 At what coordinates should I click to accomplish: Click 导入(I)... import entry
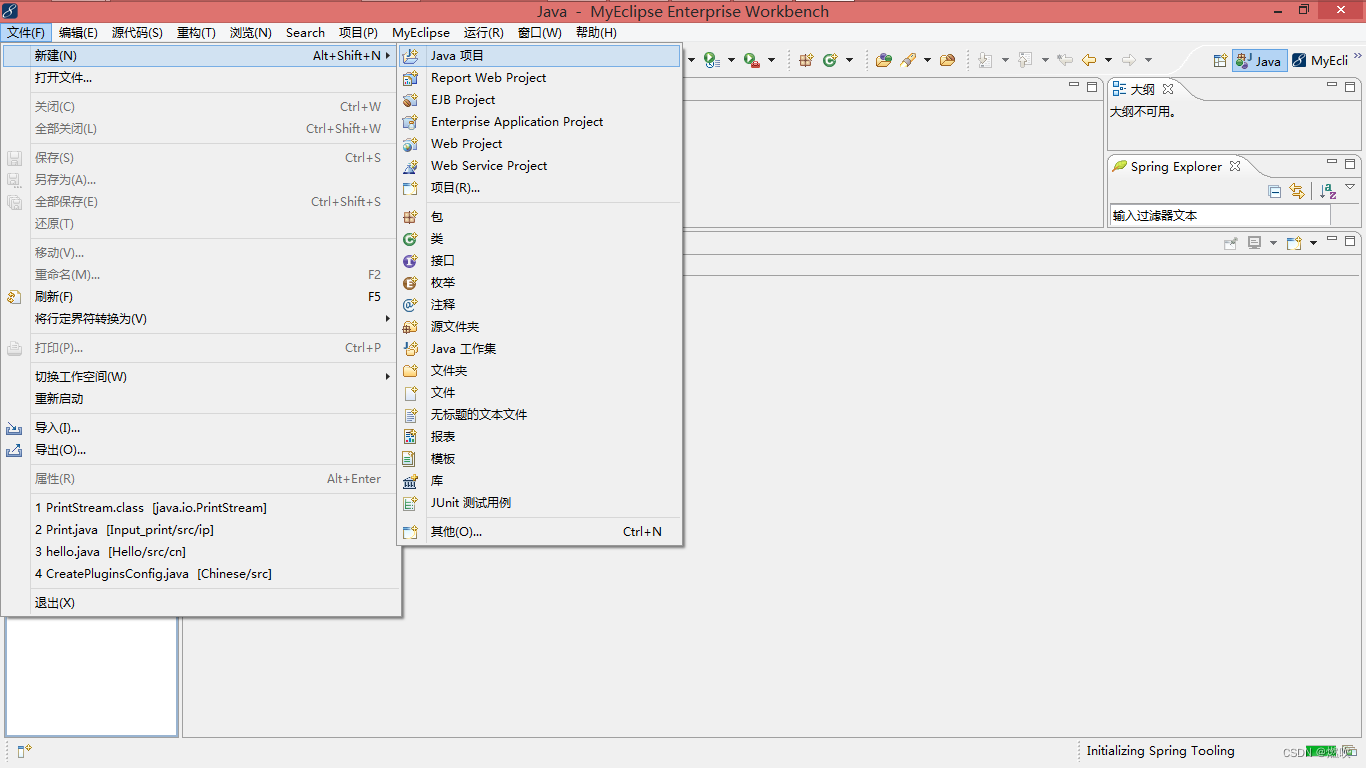(x=200, y=428)
